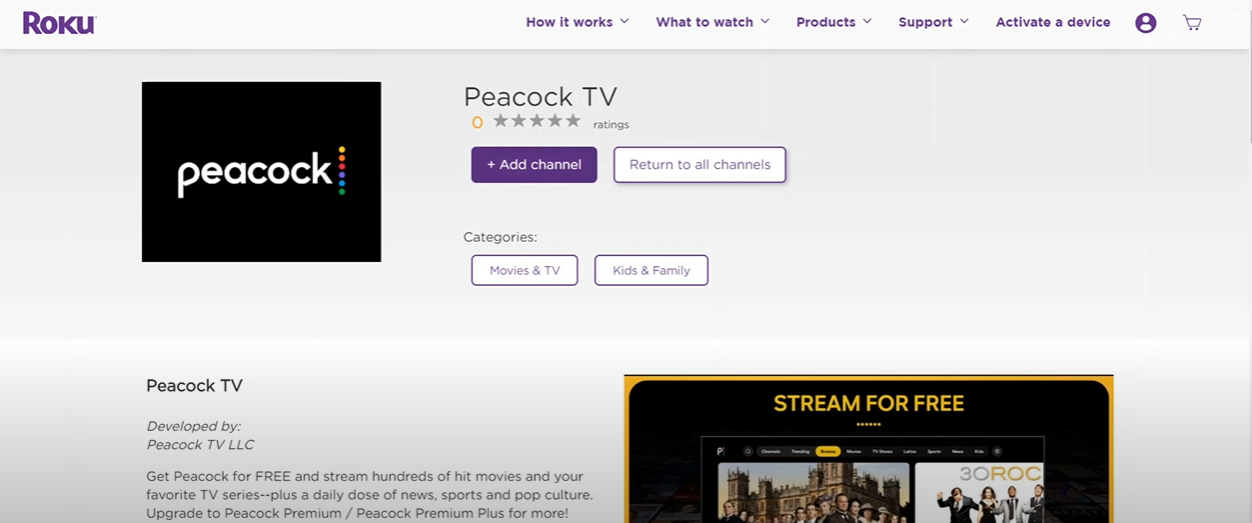This screenshot has width=1252, height=523.
Task: Expand the Products menu chevron
Action: [867, 21]
